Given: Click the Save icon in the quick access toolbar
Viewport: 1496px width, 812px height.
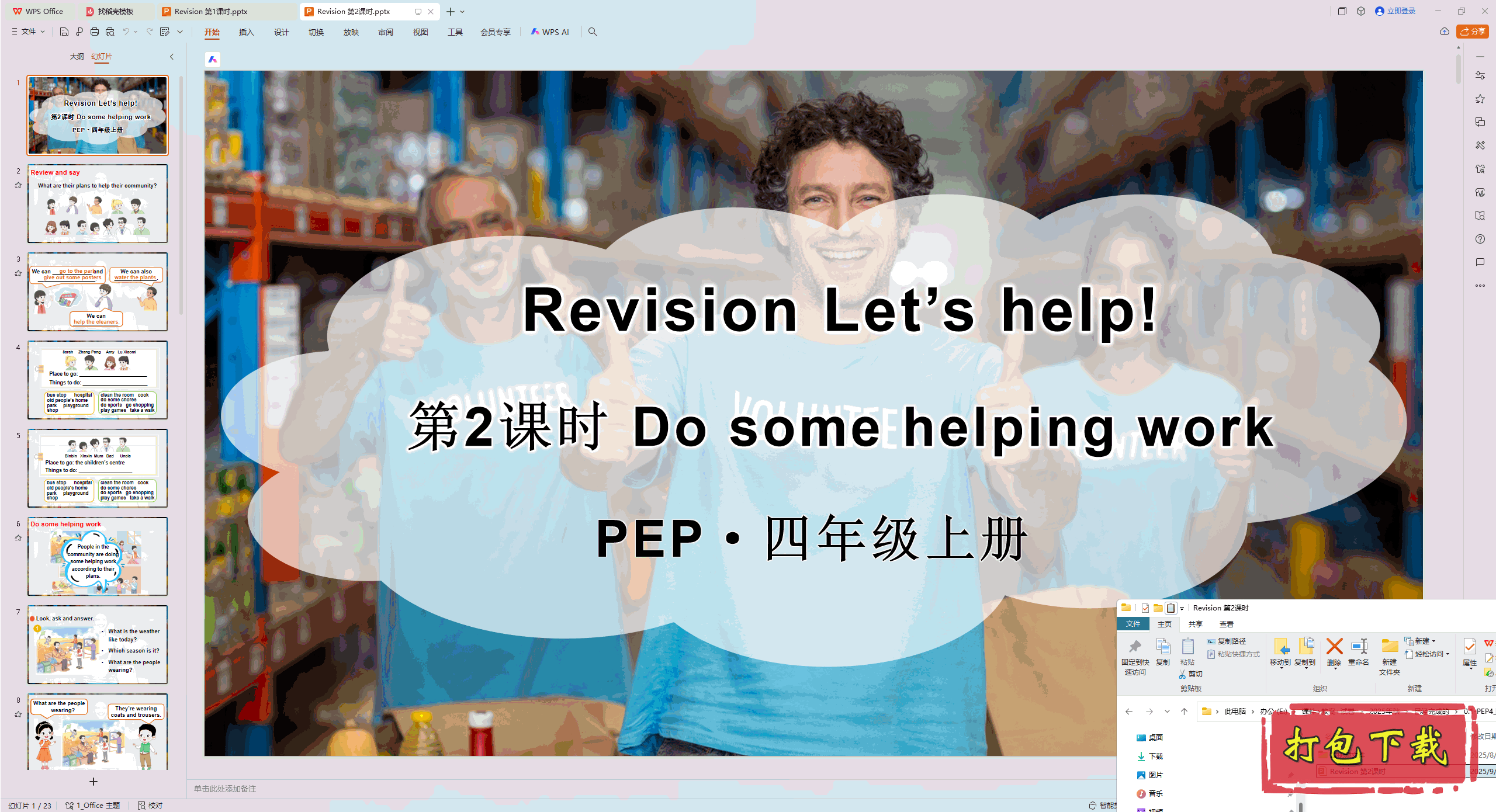Looking at the screenshot, I should [64, 32].
